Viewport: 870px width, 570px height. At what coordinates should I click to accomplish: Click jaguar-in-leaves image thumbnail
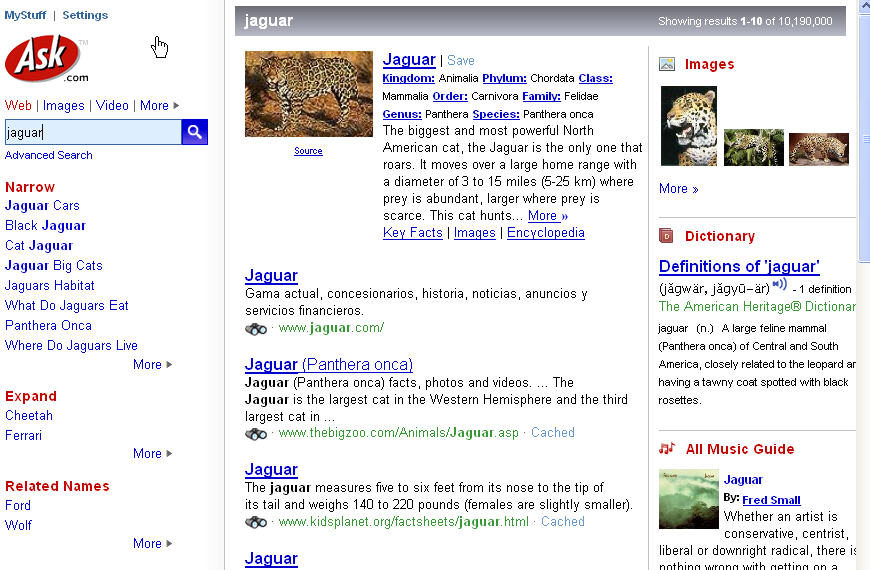(753, 147)
